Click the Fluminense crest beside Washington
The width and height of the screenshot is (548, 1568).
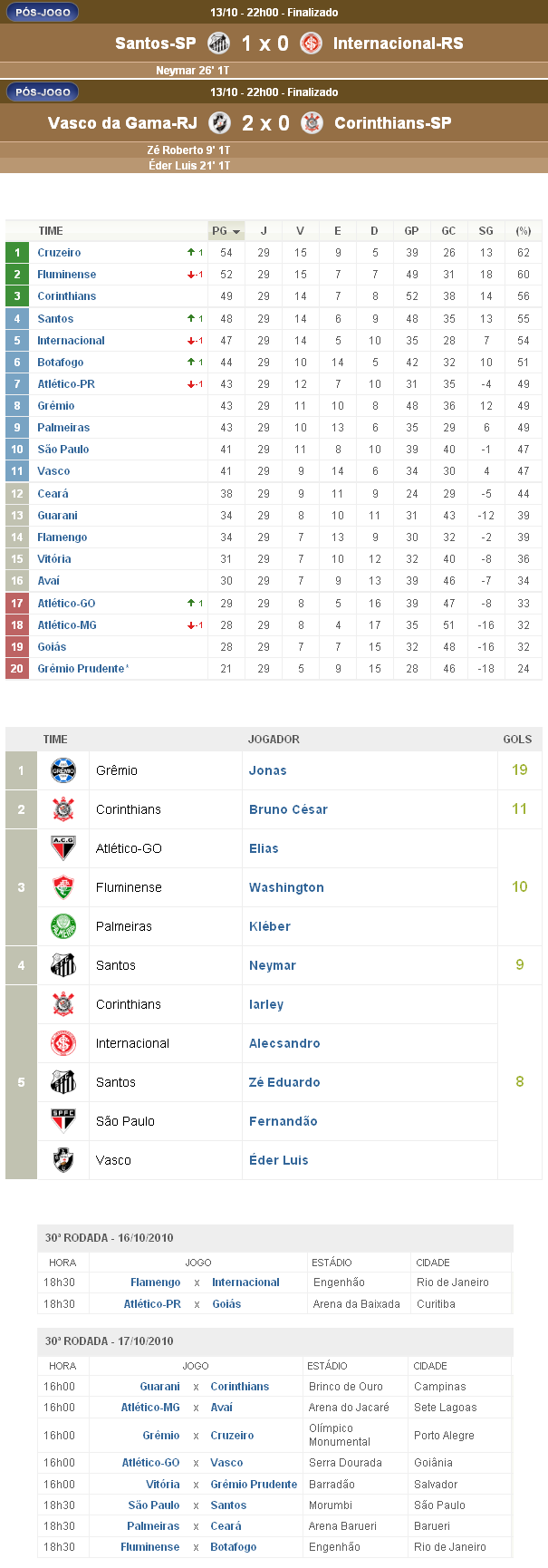click(63, 887)
